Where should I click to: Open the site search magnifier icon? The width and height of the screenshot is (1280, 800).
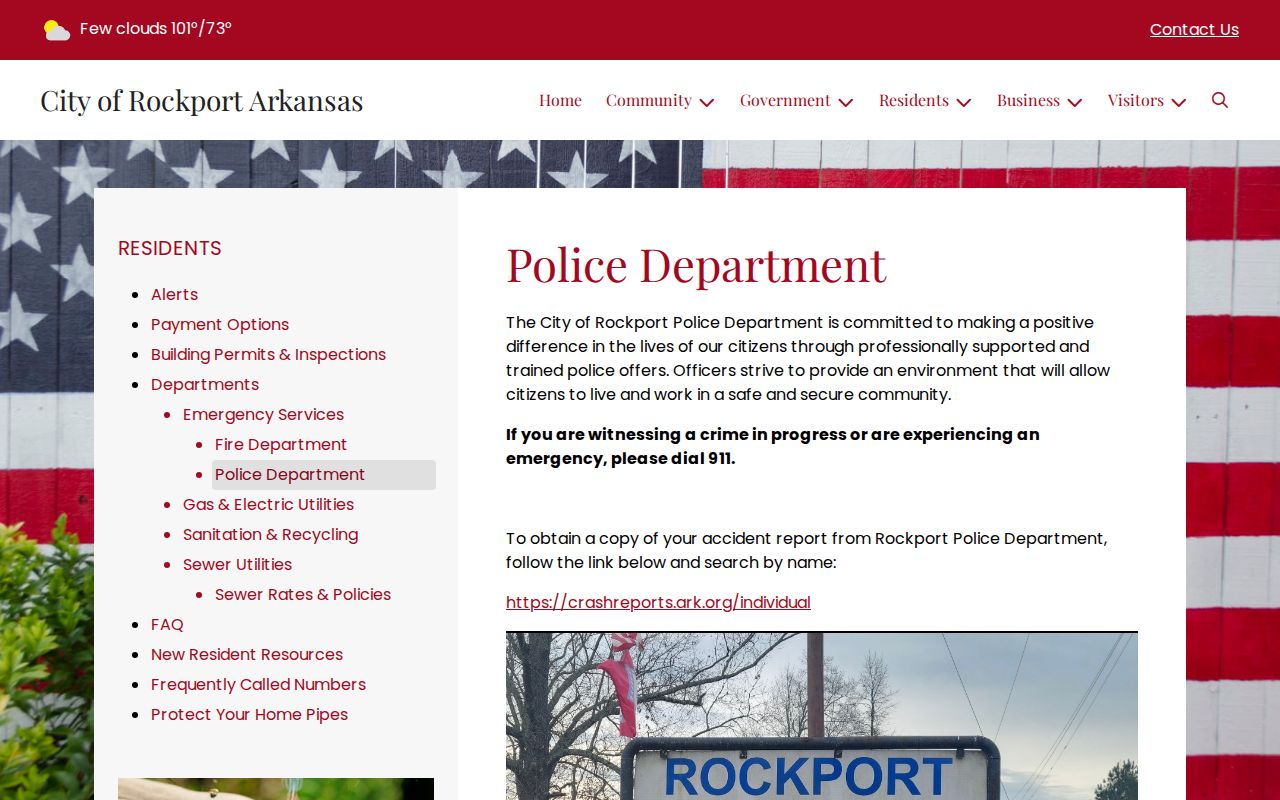1219,100
